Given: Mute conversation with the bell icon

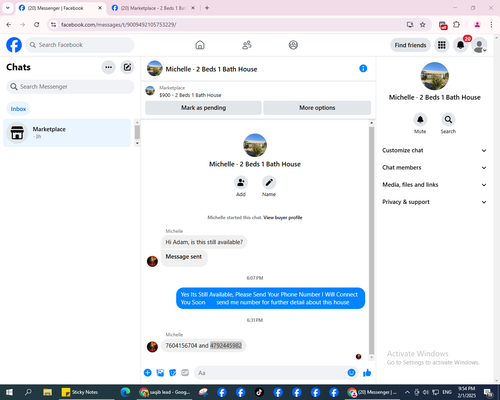Looking at the screenshot, I should tap(420, 120).
